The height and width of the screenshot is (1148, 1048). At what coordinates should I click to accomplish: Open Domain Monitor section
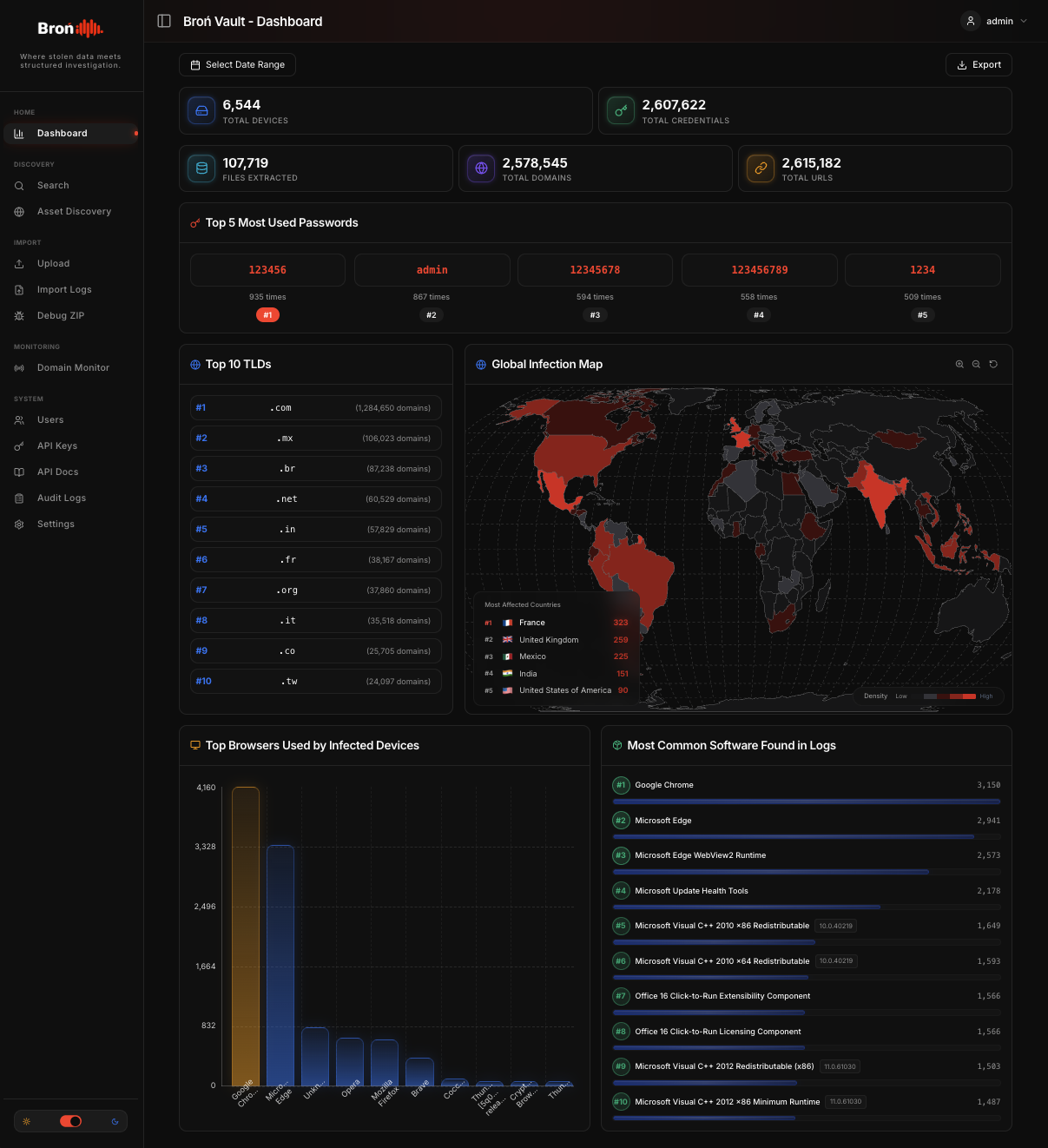[71, 368]
